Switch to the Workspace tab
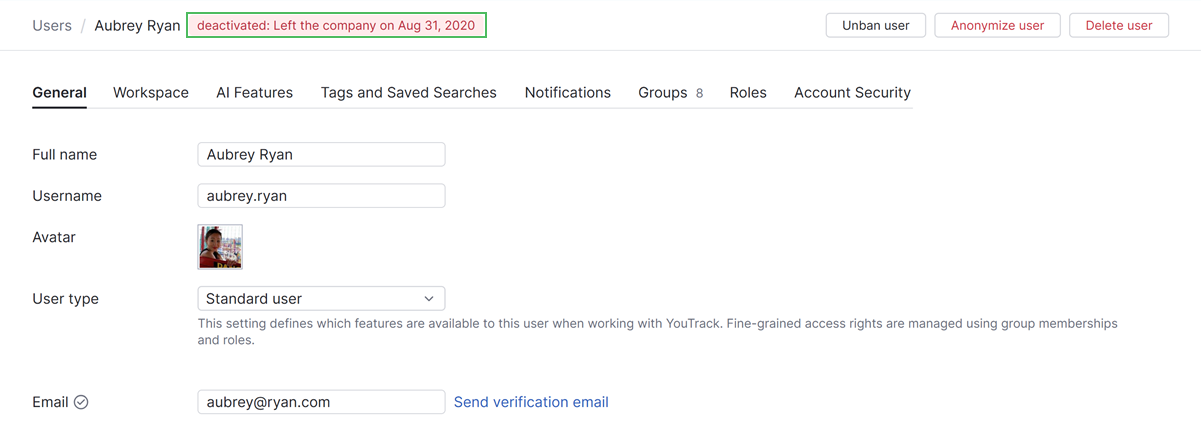This screenshot has width=1201, height=424. pyautogui.click(x=151, y=92)
